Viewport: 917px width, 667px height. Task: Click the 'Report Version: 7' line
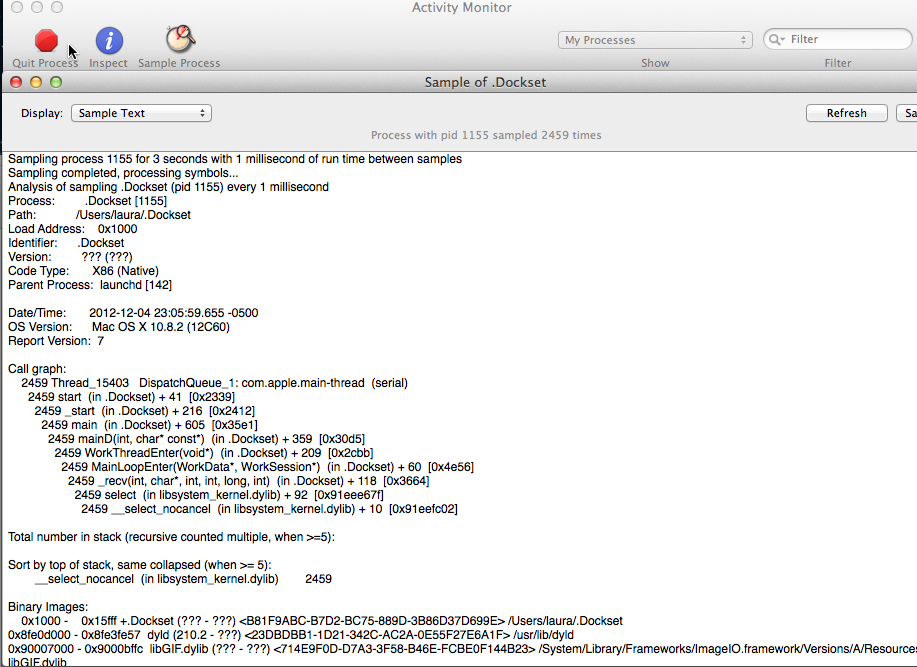click(x=56, y=341)
